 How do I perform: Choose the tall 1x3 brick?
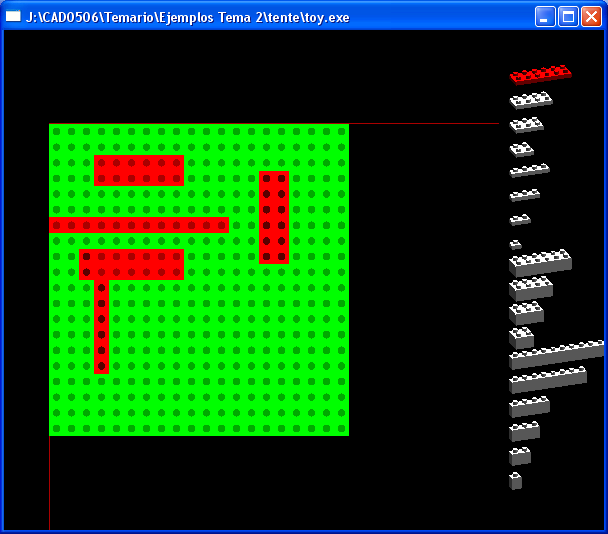525,431
